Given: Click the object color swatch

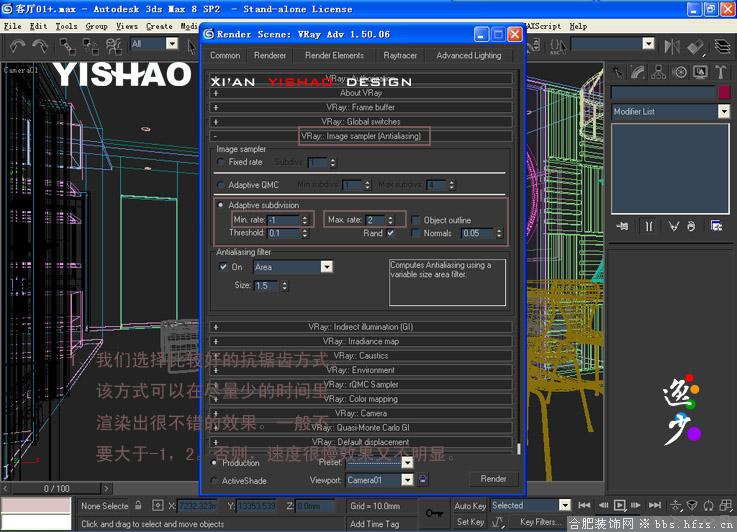Looking at the screenshot, I should click(724, 92).
